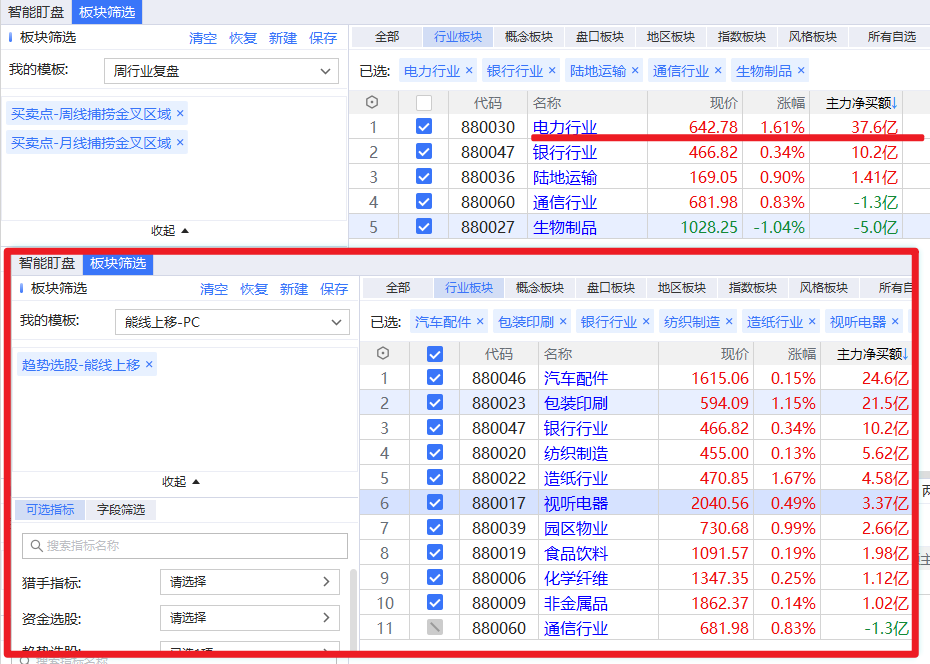Focus the 搜索指标名称 search field

tap(185, 546)
